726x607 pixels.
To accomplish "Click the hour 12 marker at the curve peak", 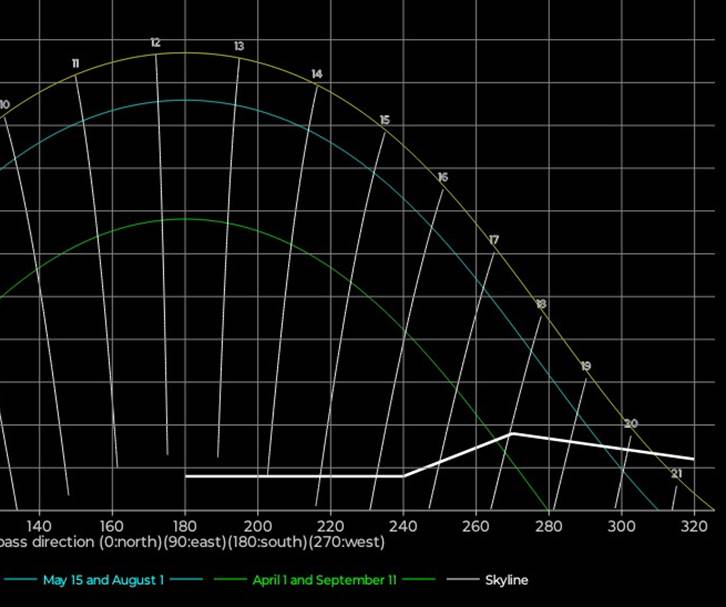I will pyautogui.click(x=155, y=43).
